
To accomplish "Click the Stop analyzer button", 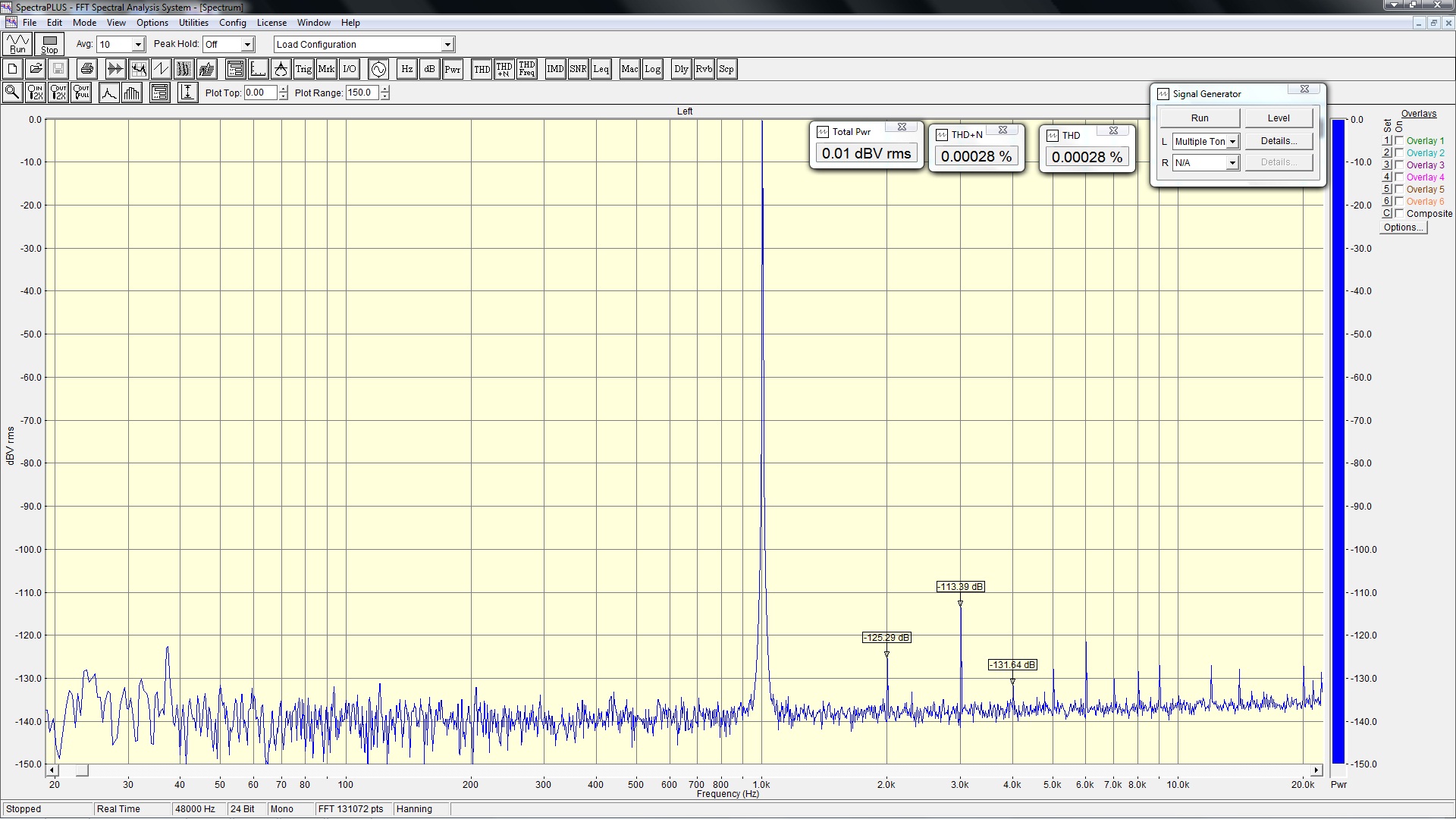I will pos(49,44).
